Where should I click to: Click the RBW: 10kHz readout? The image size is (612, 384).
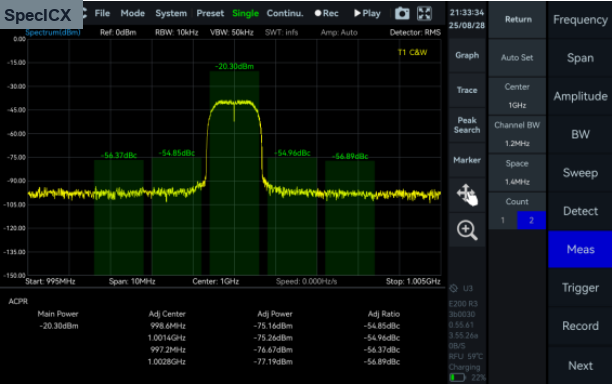point(176,32)
